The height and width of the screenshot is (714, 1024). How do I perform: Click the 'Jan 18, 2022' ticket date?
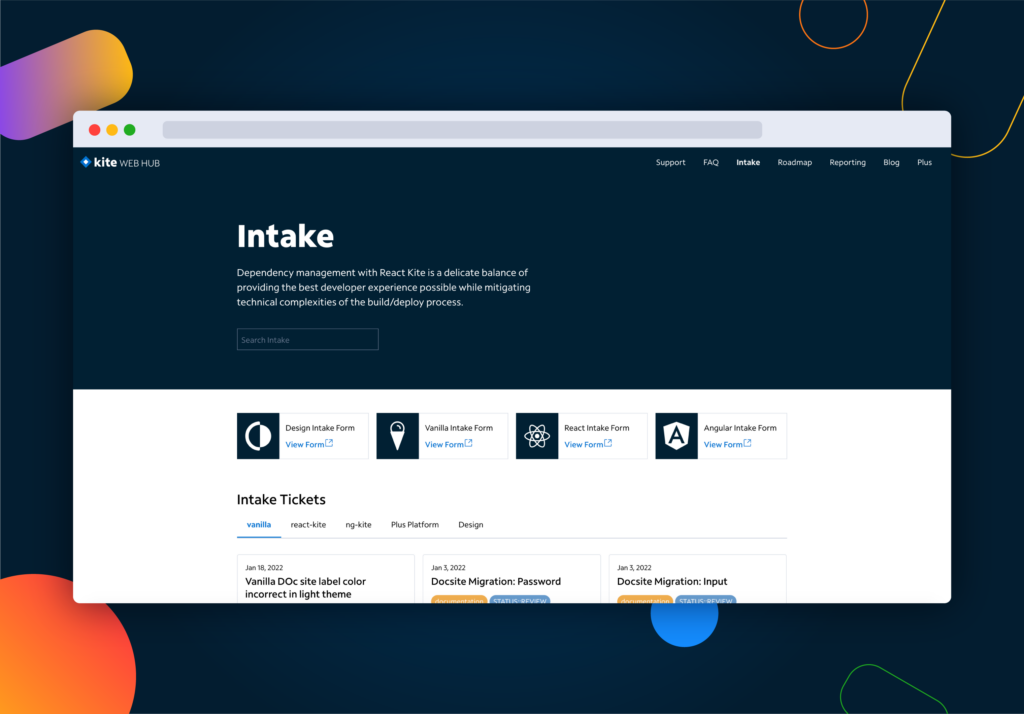tap(264, 568)
